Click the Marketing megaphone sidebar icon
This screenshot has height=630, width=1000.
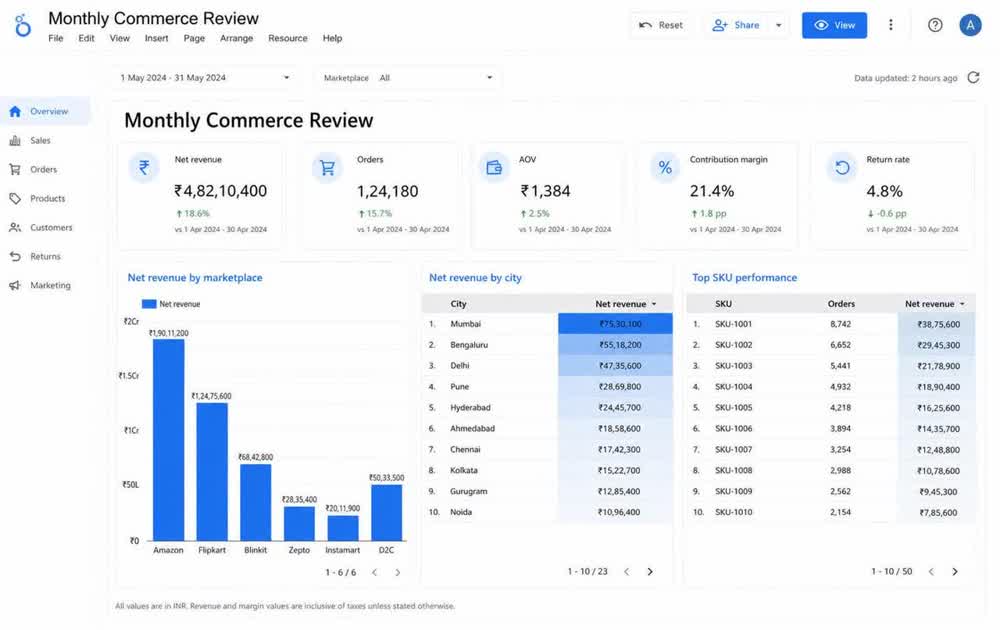pyautogui.click(x=15, y=286)
